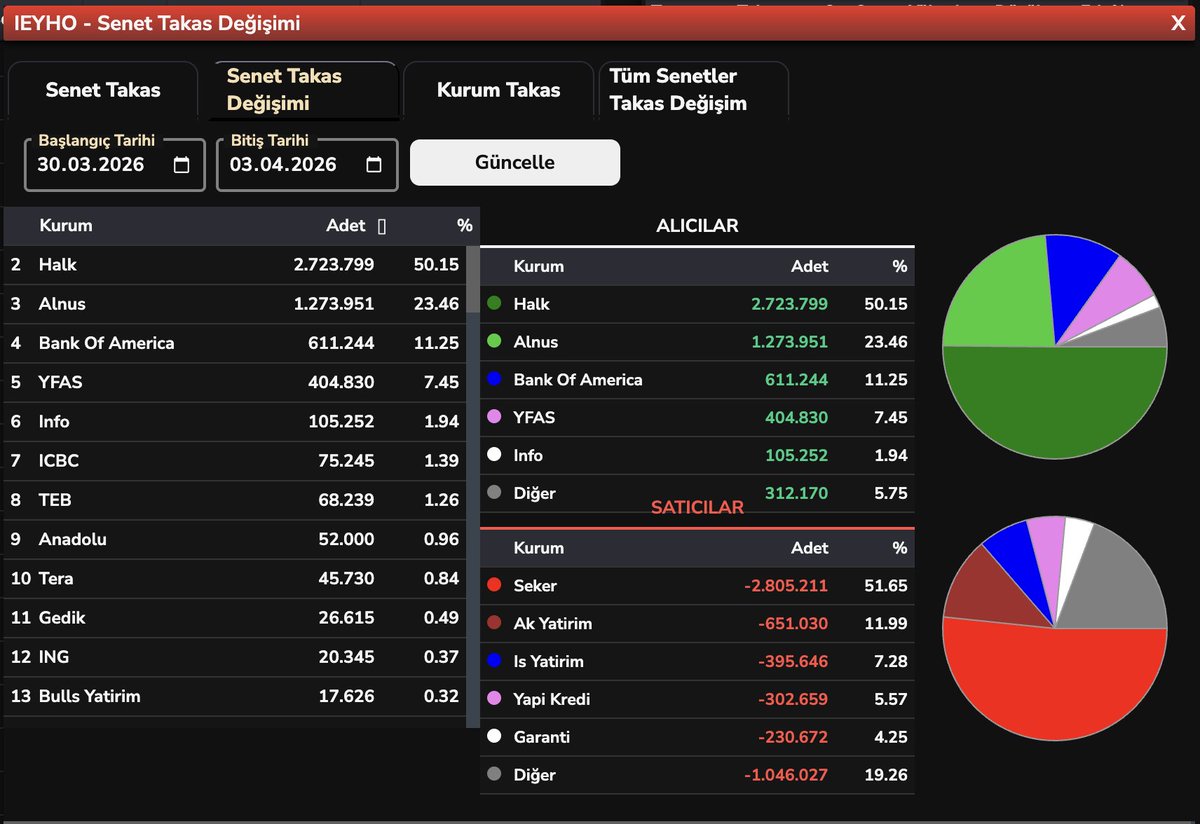Select the TEB row
The height and width of the screenshot is (824, 1200).
235,500
